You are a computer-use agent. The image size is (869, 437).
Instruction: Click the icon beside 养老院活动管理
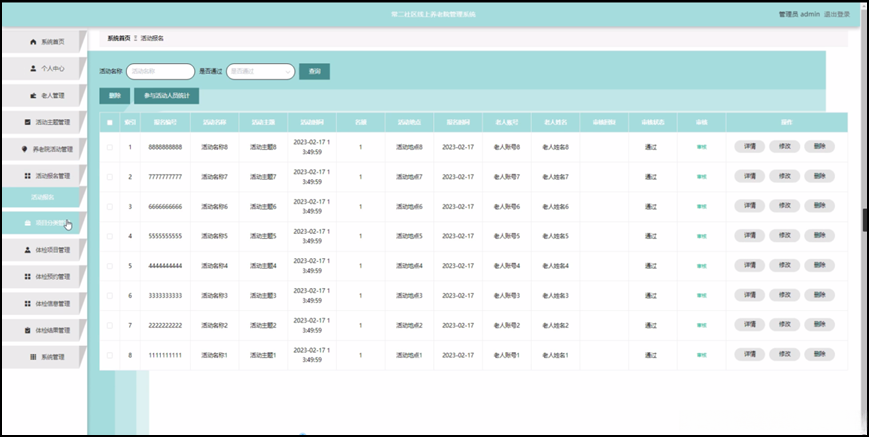(x=24, y=149)
